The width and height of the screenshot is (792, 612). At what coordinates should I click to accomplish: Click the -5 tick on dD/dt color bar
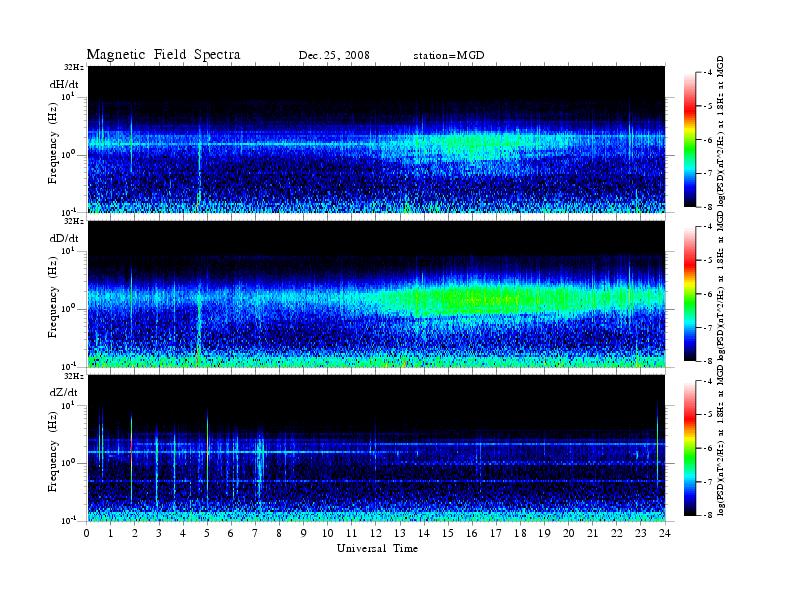pos(709,260)
